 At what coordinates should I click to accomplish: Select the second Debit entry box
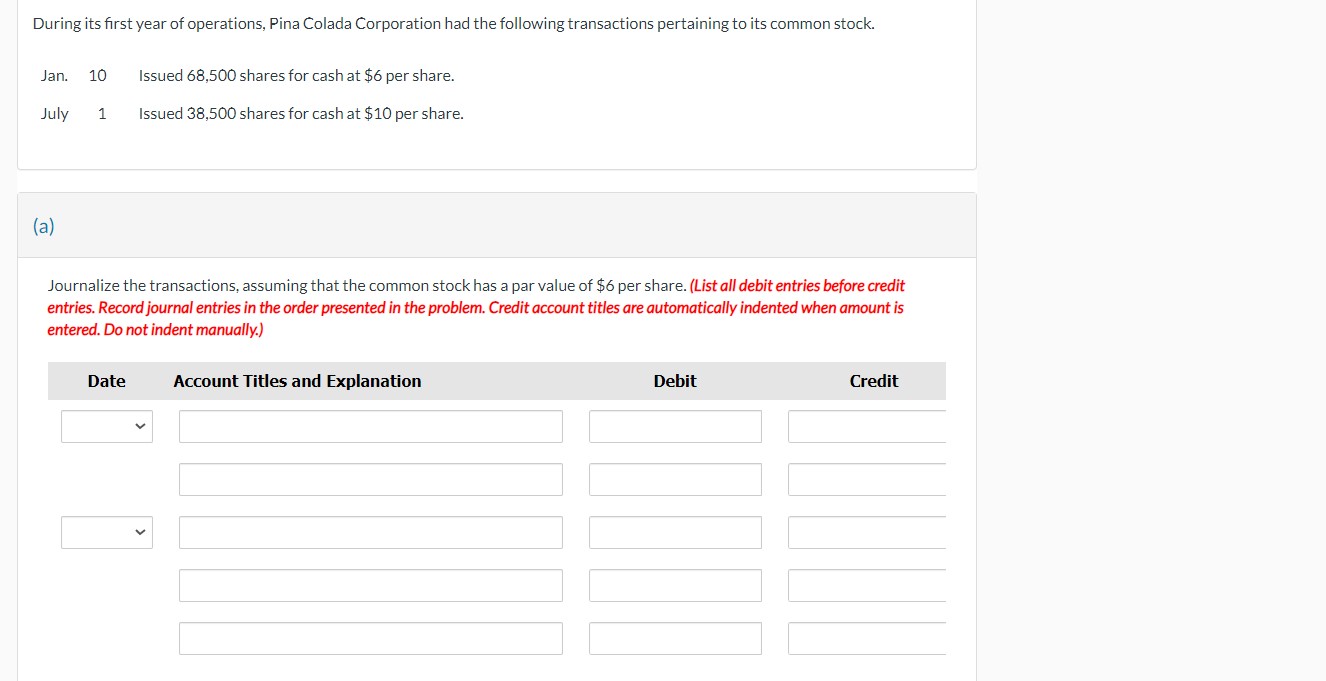tap(675, 479)
